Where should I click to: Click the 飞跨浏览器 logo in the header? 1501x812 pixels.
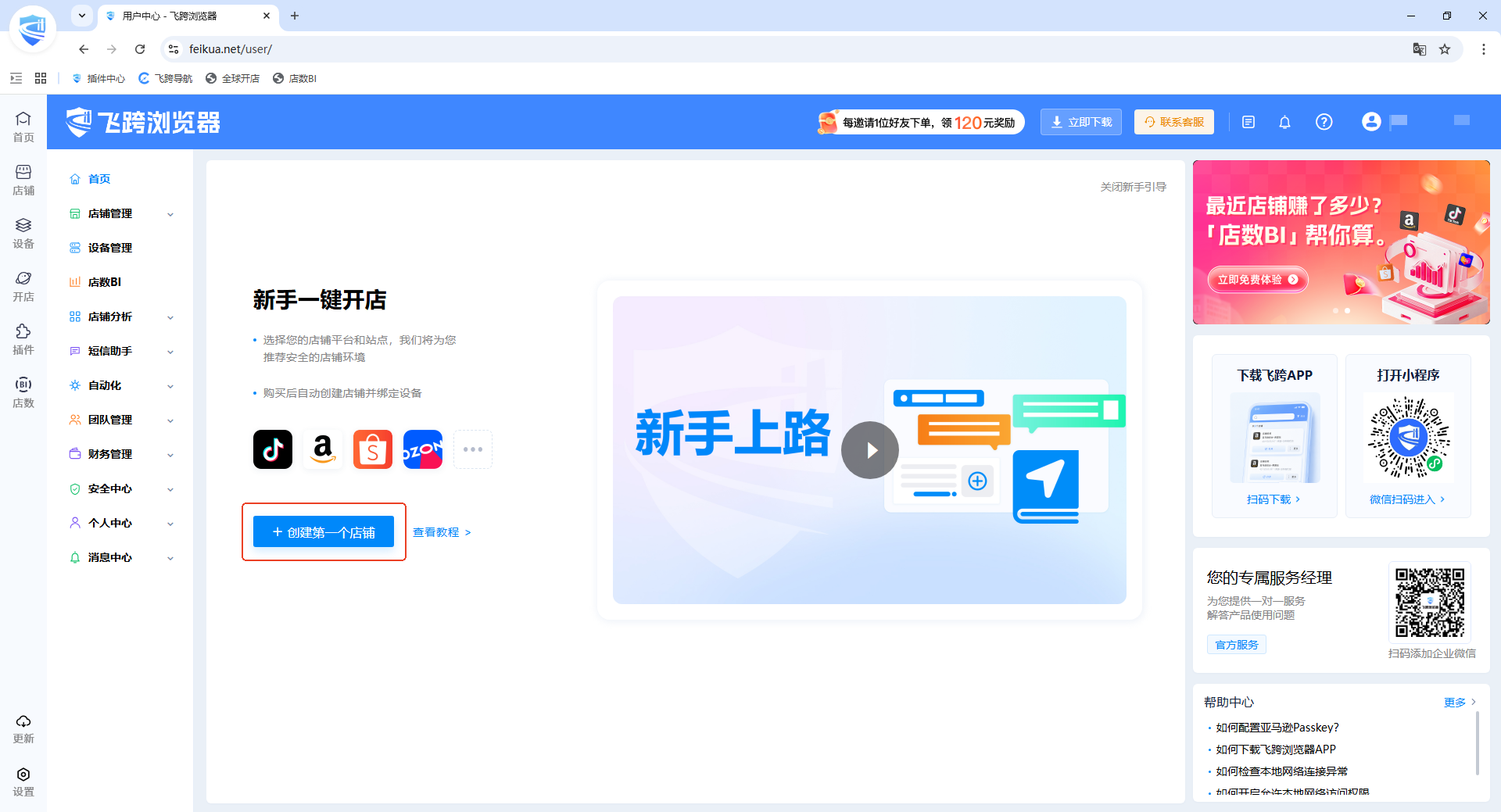tap(143, 122)
